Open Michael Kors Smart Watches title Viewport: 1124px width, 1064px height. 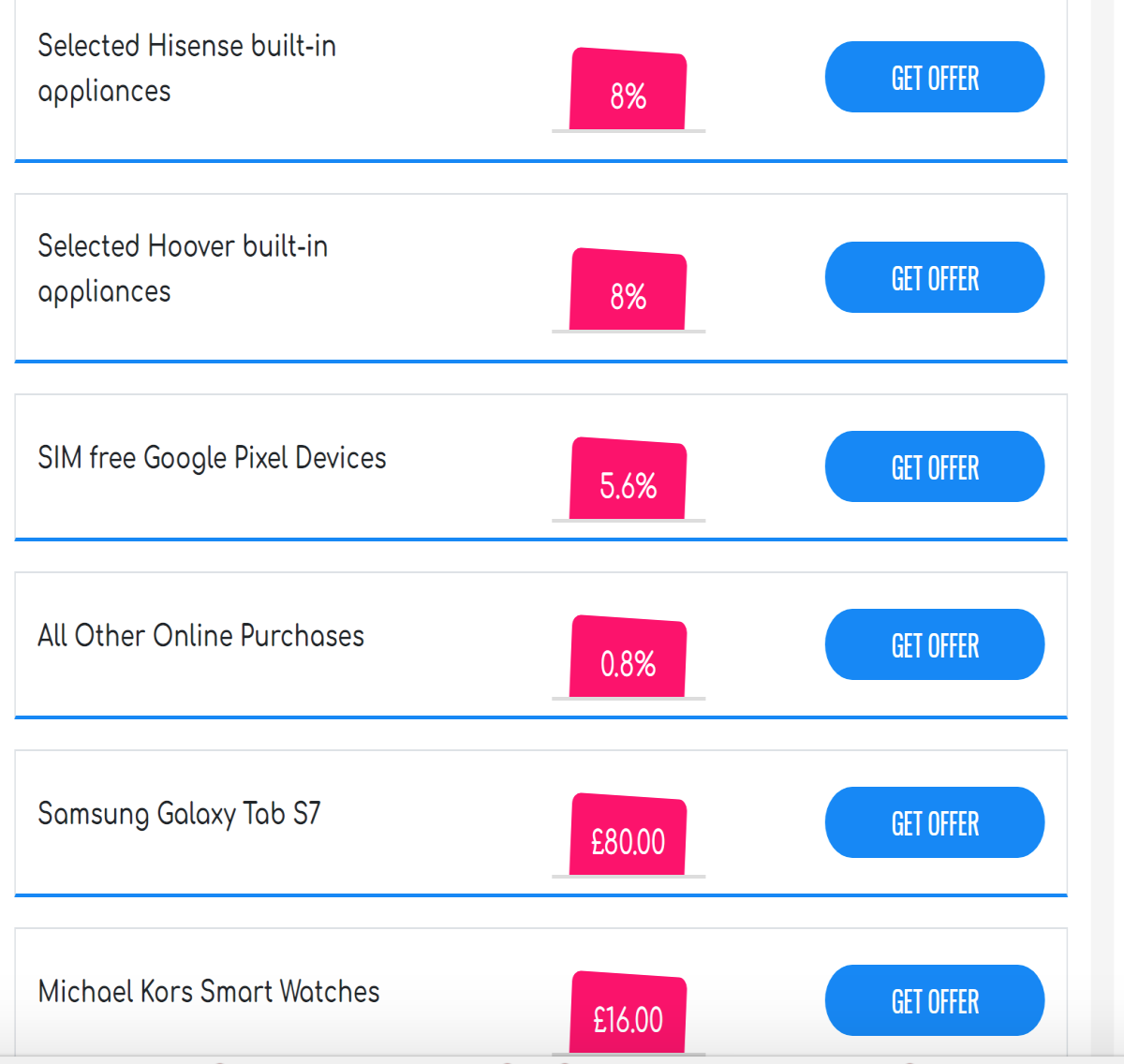pos(209,991)
